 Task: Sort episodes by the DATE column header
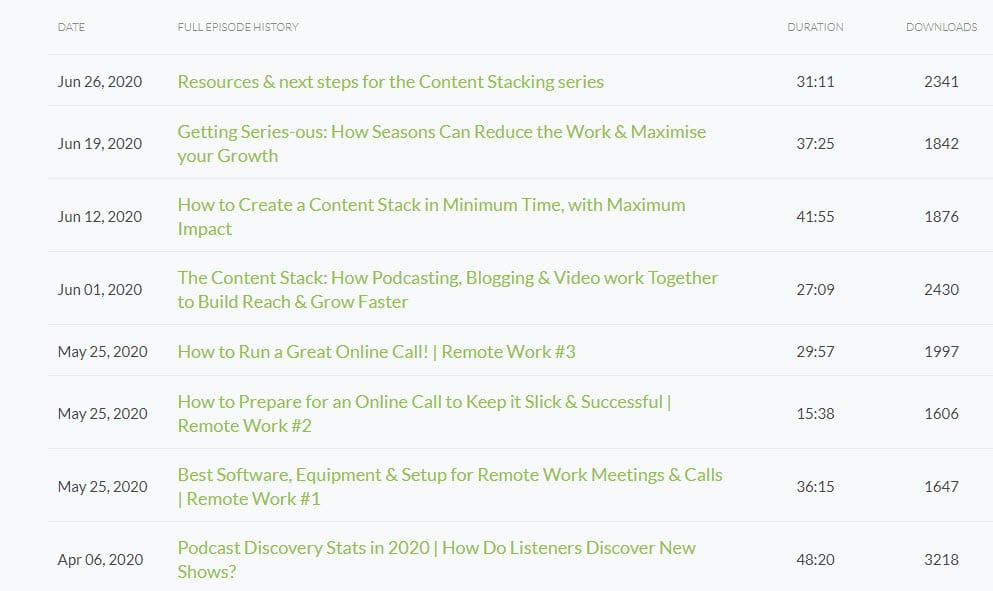coord(70,27)
